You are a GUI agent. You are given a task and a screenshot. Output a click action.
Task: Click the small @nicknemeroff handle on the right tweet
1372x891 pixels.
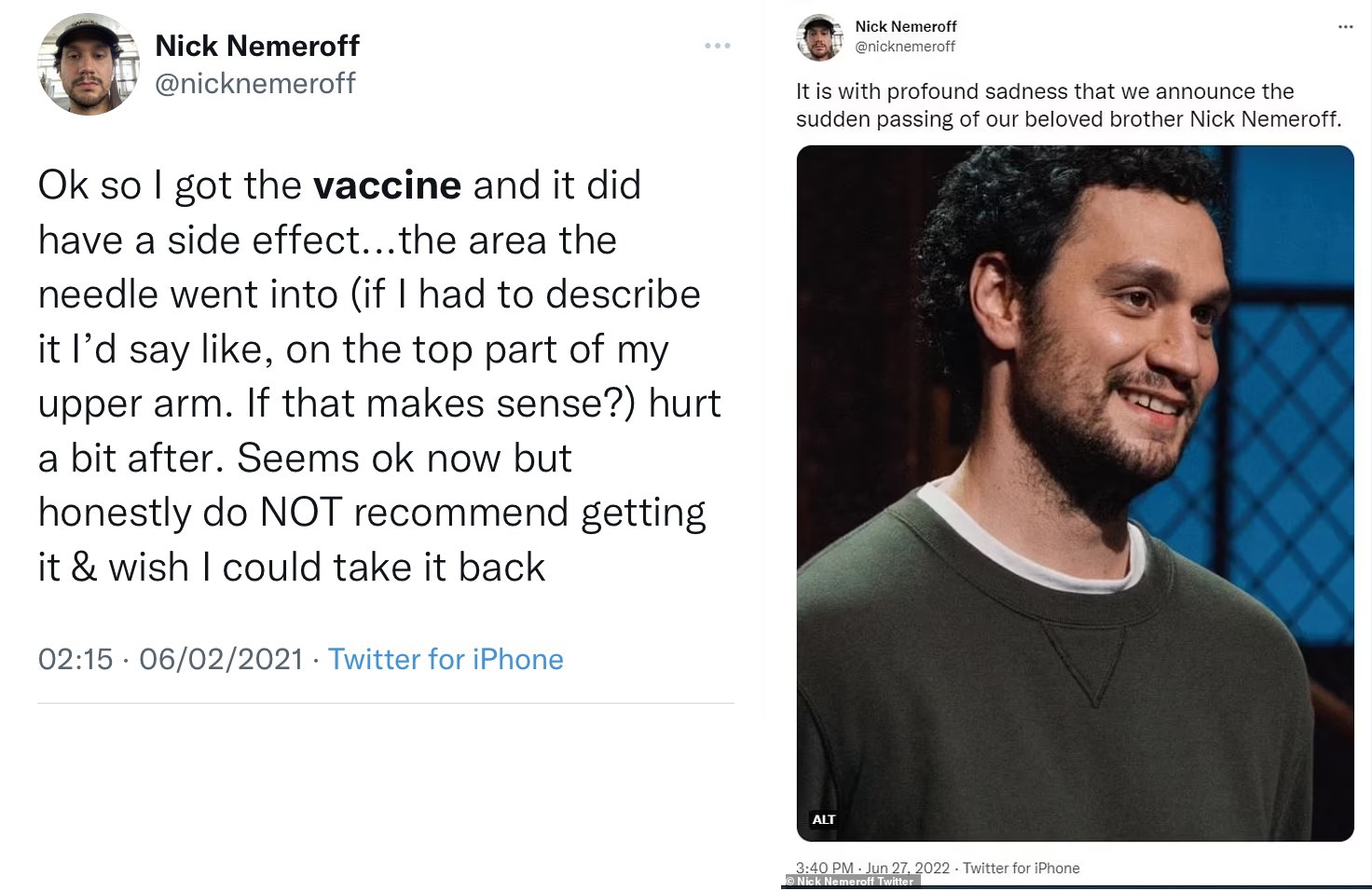(x=905, y=47)
